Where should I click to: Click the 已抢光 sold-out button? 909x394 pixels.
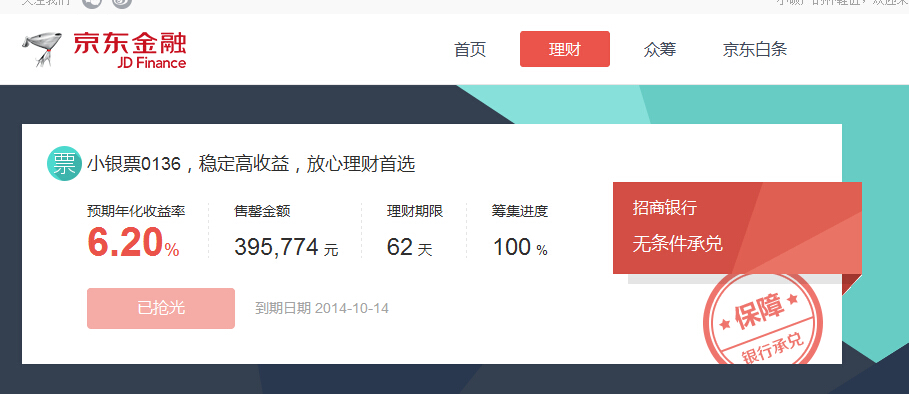click(x=161, y=308)
